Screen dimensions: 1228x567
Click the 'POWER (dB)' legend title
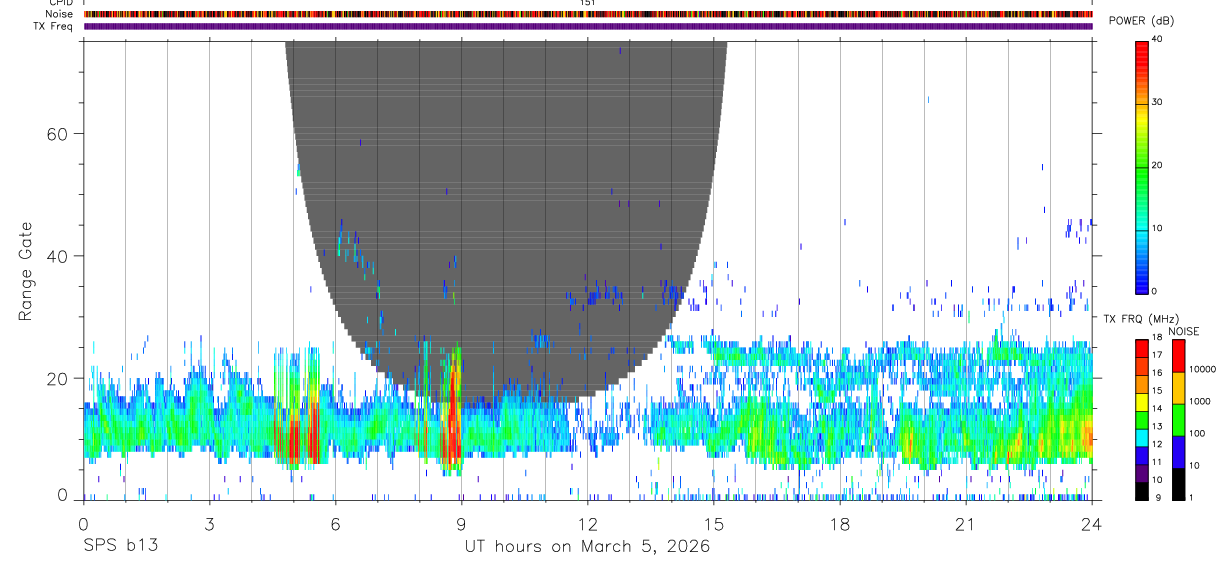1141,21
